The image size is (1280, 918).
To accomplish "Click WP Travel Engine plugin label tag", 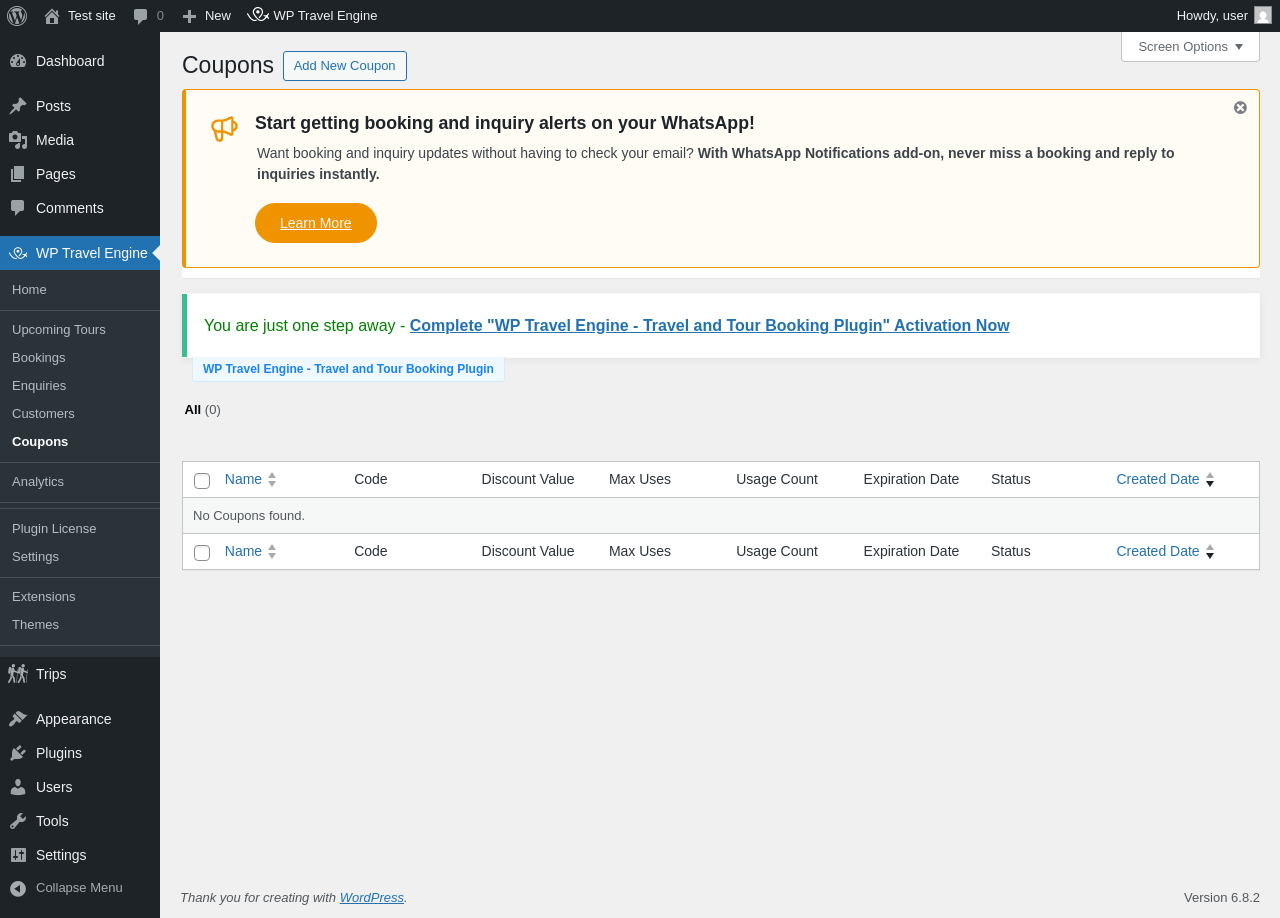I will coord(348,369).
